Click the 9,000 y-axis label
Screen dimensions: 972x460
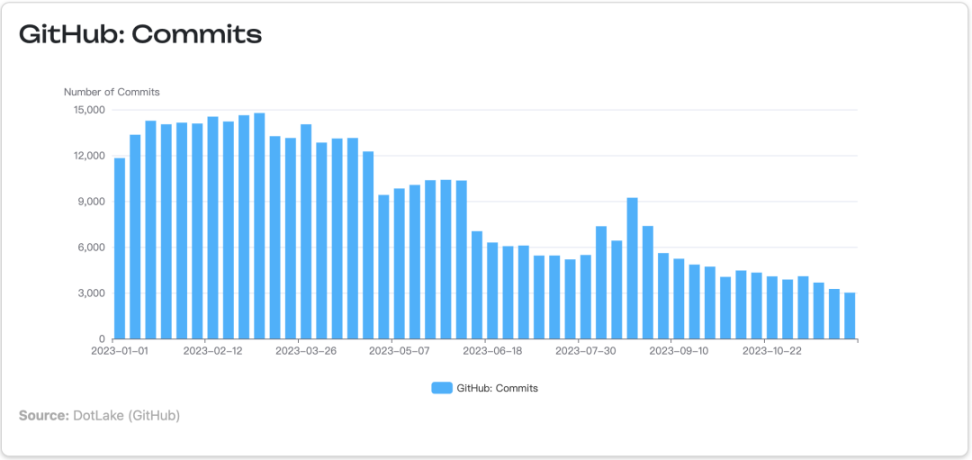click(92, 202)
